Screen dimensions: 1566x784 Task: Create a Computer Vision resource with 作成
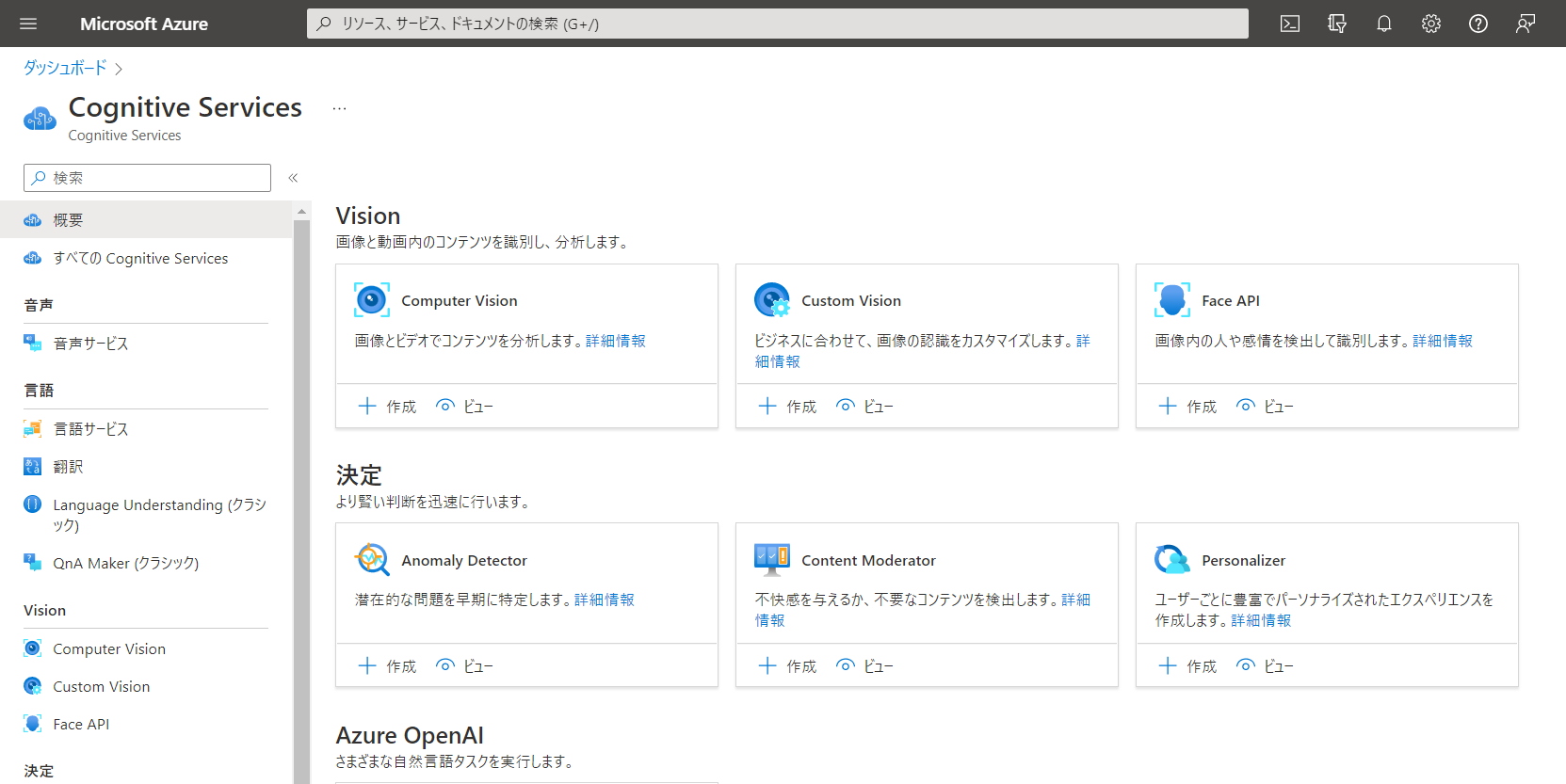(387, 407)
